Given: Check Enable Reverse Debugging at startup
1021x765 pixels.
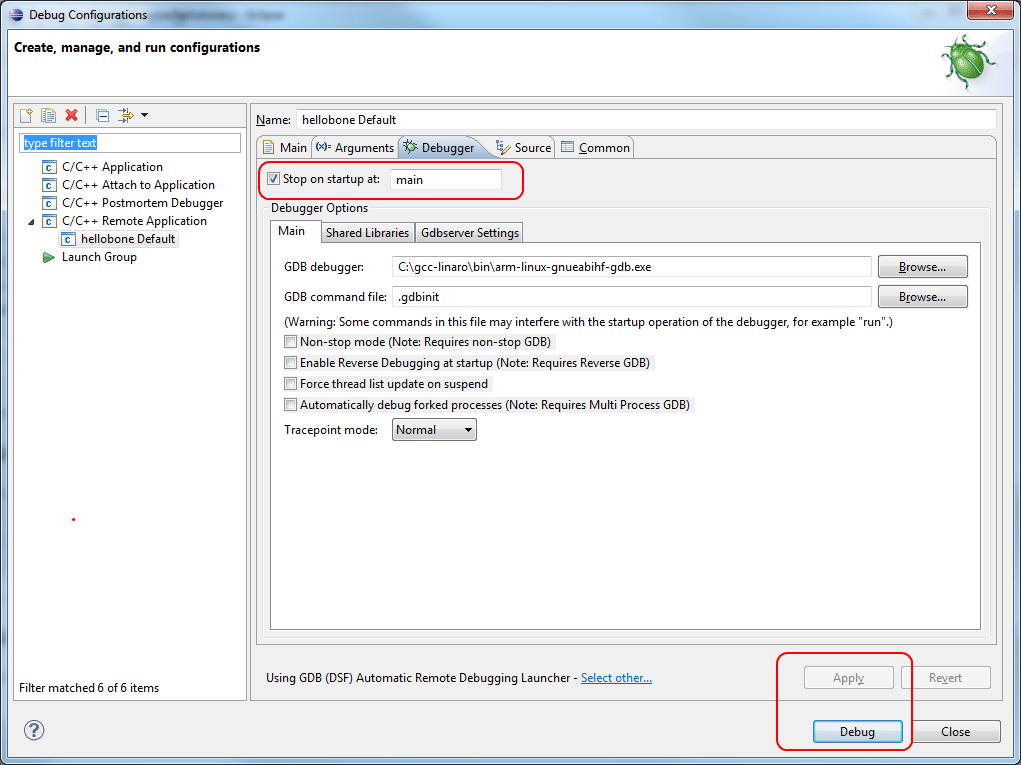Looking at the screenshot, I should (x=290, y=362).
